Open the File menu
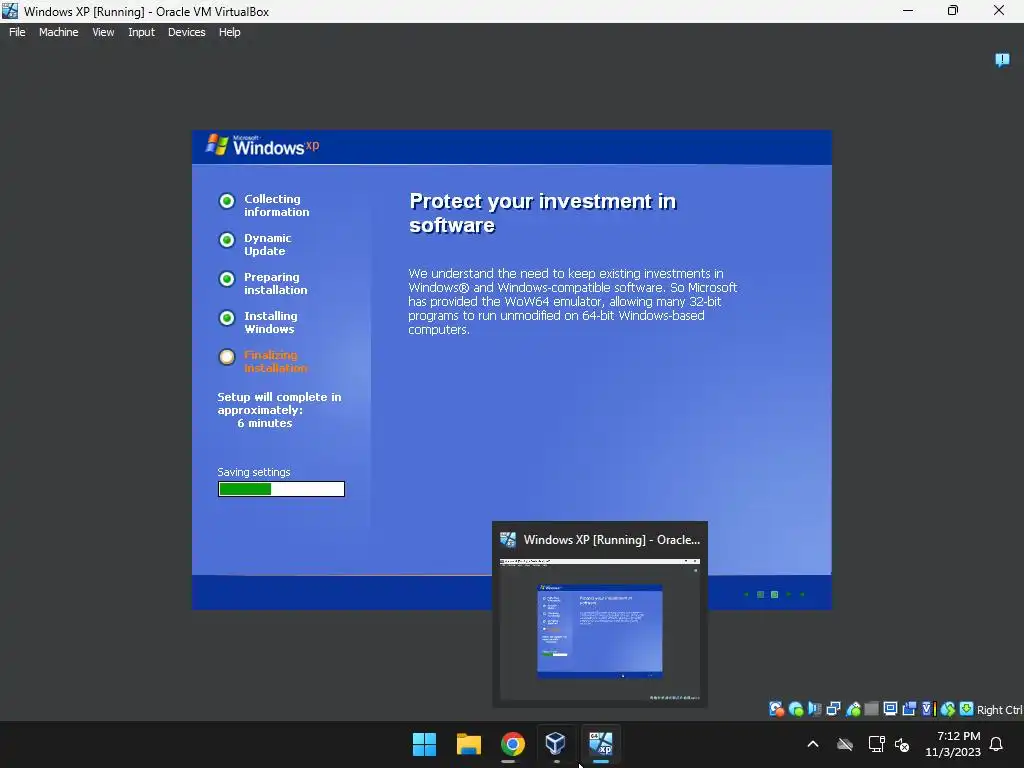 click(x=17, y=32)
